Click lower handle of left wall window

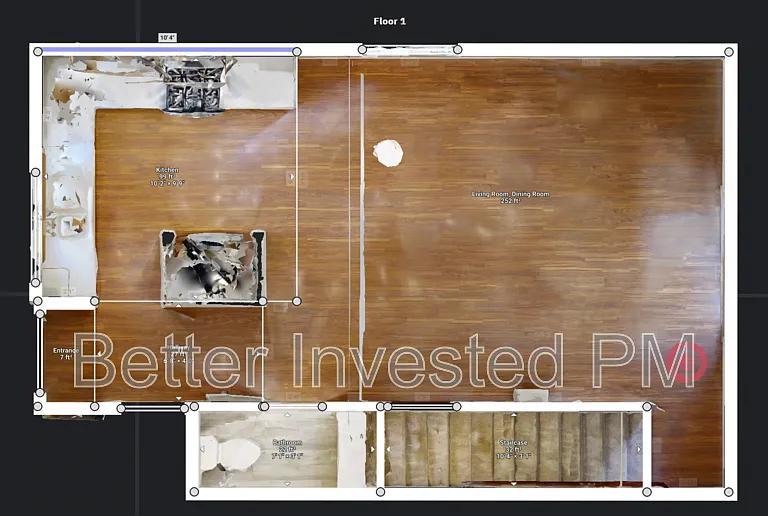point(35,282)
